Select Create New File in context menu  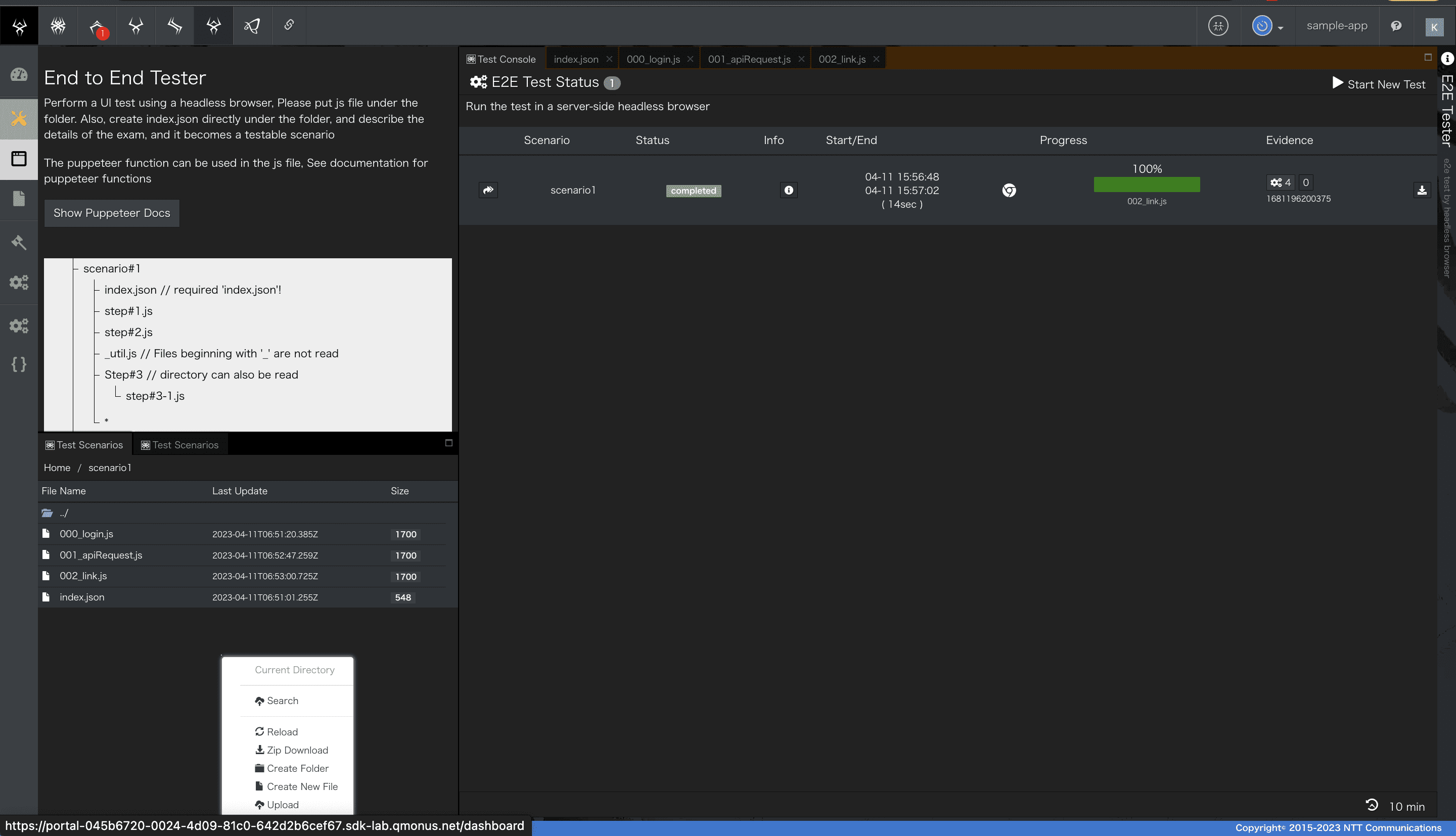coord(302,786)
